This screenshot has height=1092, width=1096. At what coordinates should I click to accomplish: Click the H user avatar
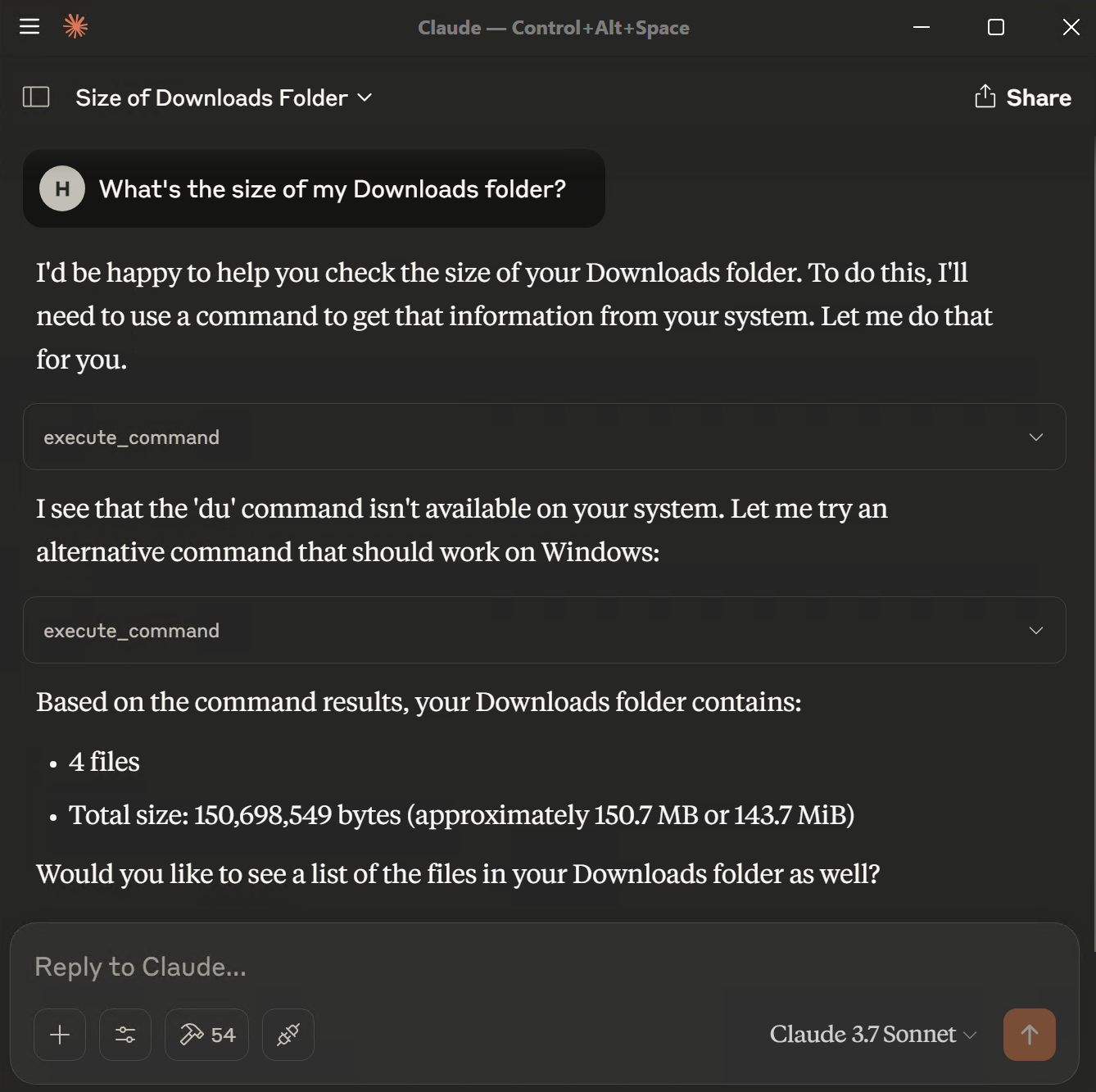62,189
